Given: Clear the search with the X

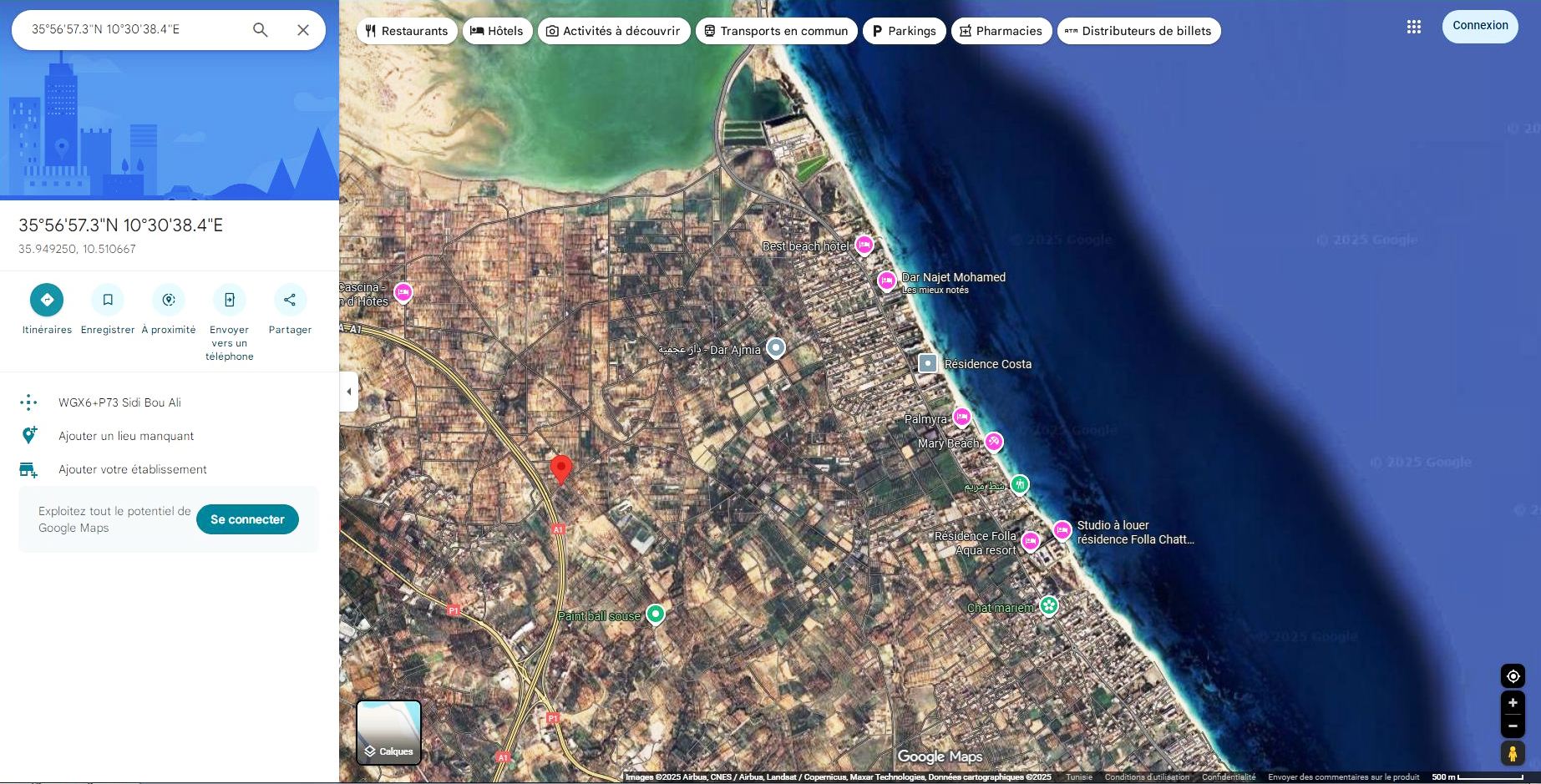Looking at the screenshot, I should 302,29.
